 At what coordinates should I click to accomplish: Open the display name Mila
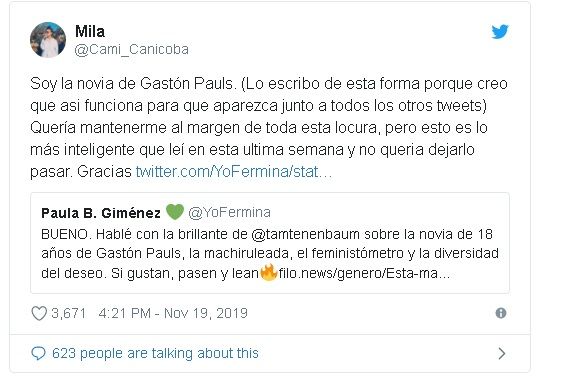90,31
